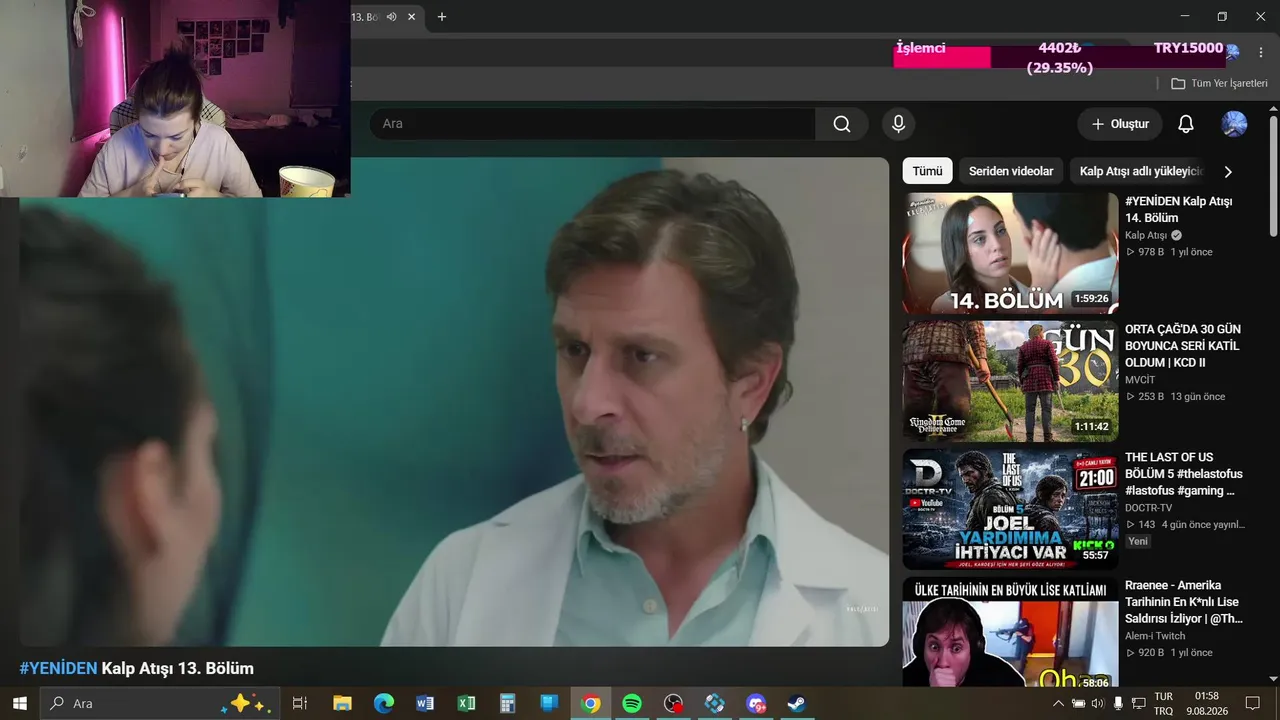This screenshot has height=720, width=1280.
Task: Open the battery status tray icon
Action: click(1078, 703)
